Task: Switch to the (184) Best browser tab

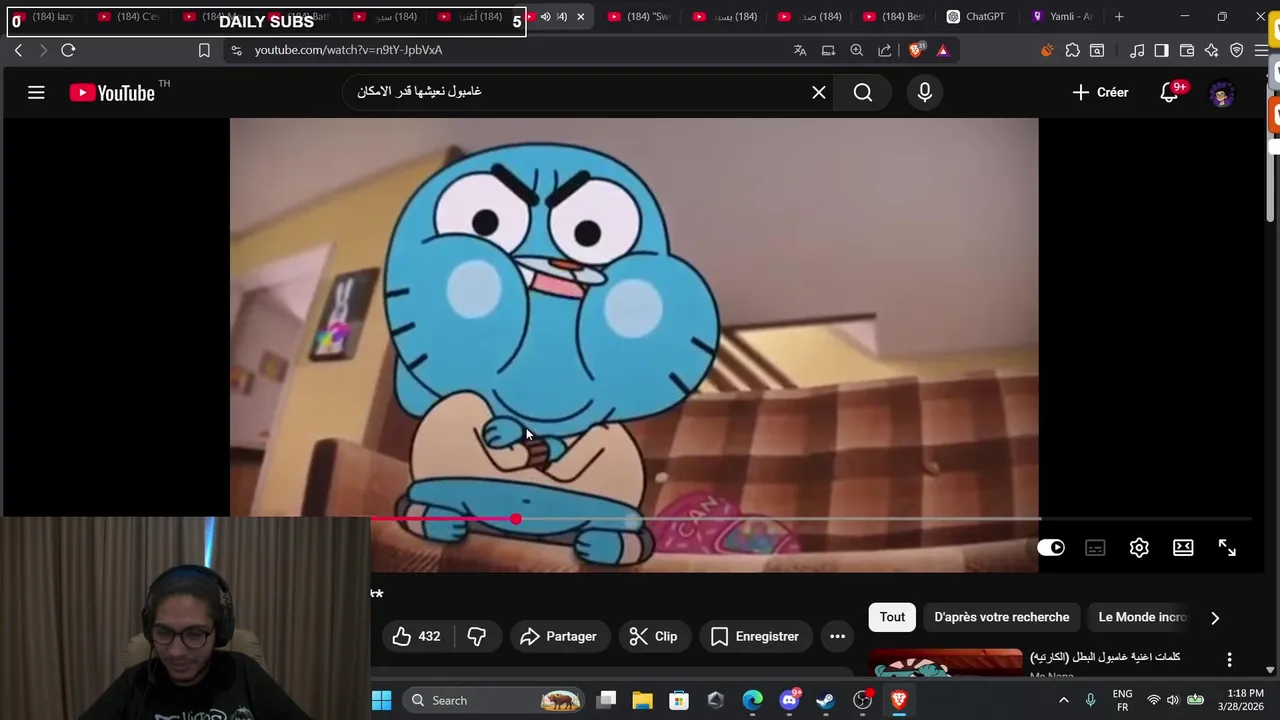Action: click(x=893, y=16)
